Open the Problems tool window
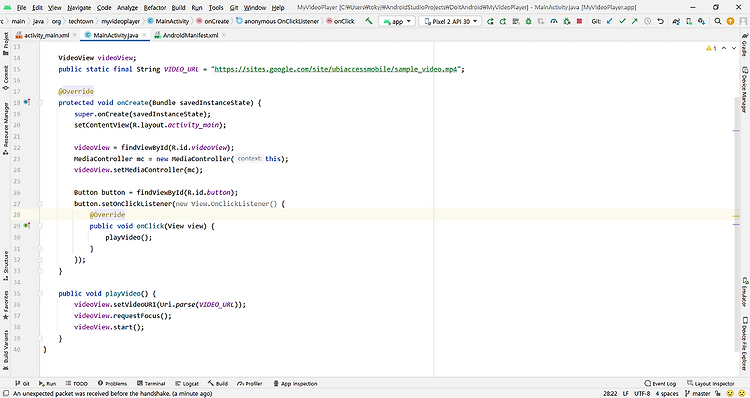Screen dimensions: 750x398 [112, 384]
